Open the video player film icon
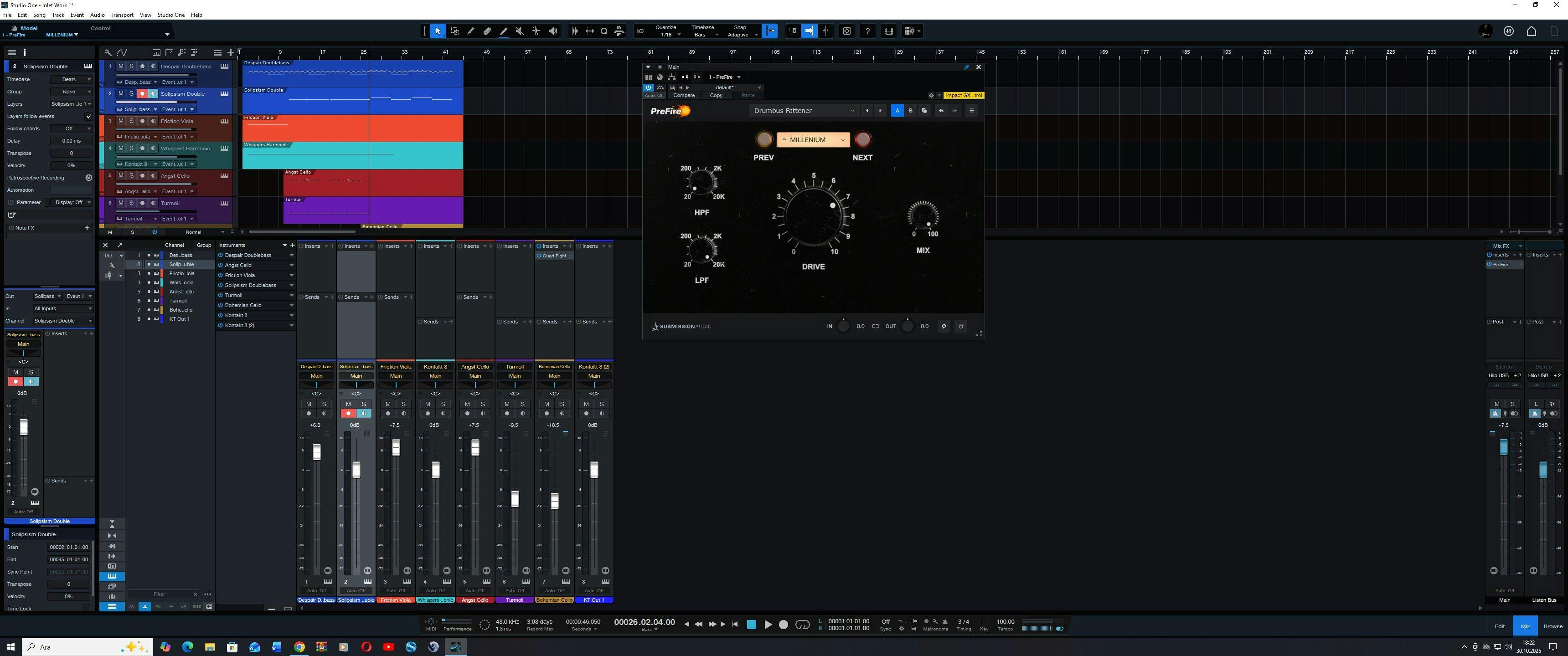 (888, 31)
